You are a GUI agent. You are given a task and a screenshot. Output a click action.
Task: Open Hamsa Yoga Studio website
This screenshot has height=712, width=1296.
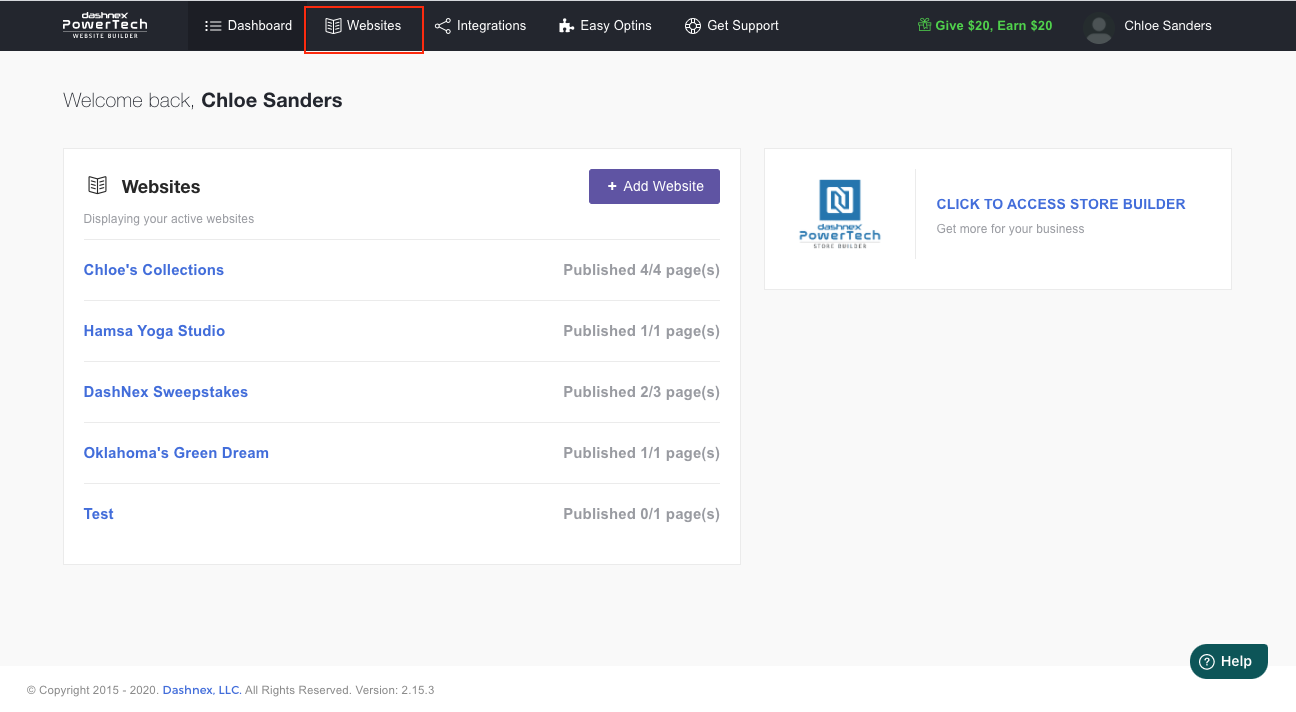pos(154,331)
